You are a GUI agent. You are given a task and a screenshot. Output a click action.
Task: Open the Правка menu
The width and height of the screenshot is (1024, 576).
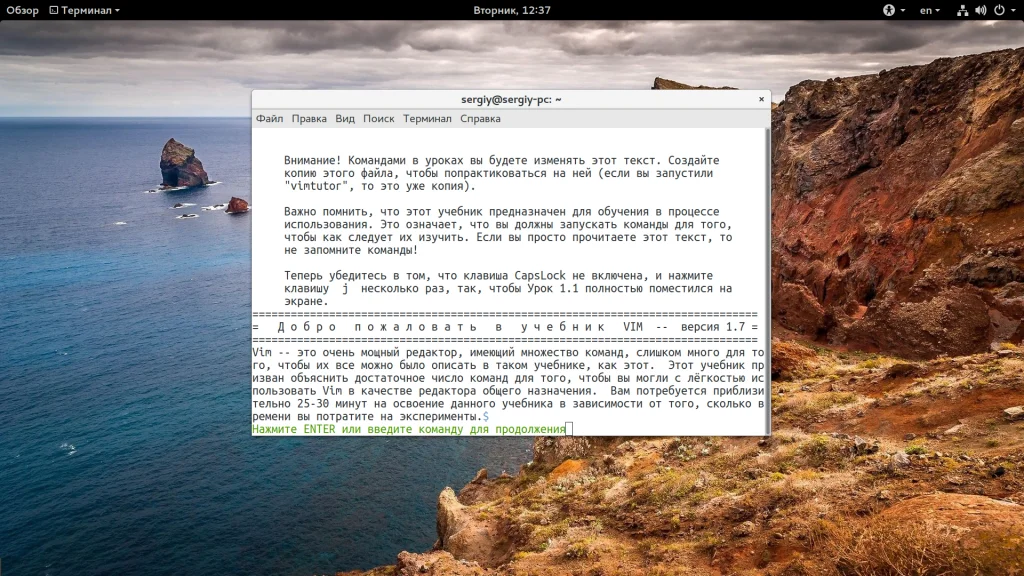pos(309,118)
